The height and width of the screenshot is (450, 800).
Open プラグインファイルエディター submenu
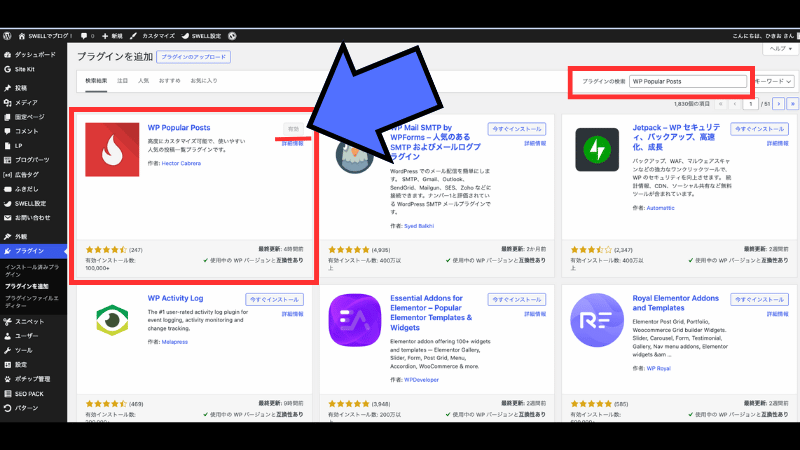pyautogui.click(x=32, y=302)
